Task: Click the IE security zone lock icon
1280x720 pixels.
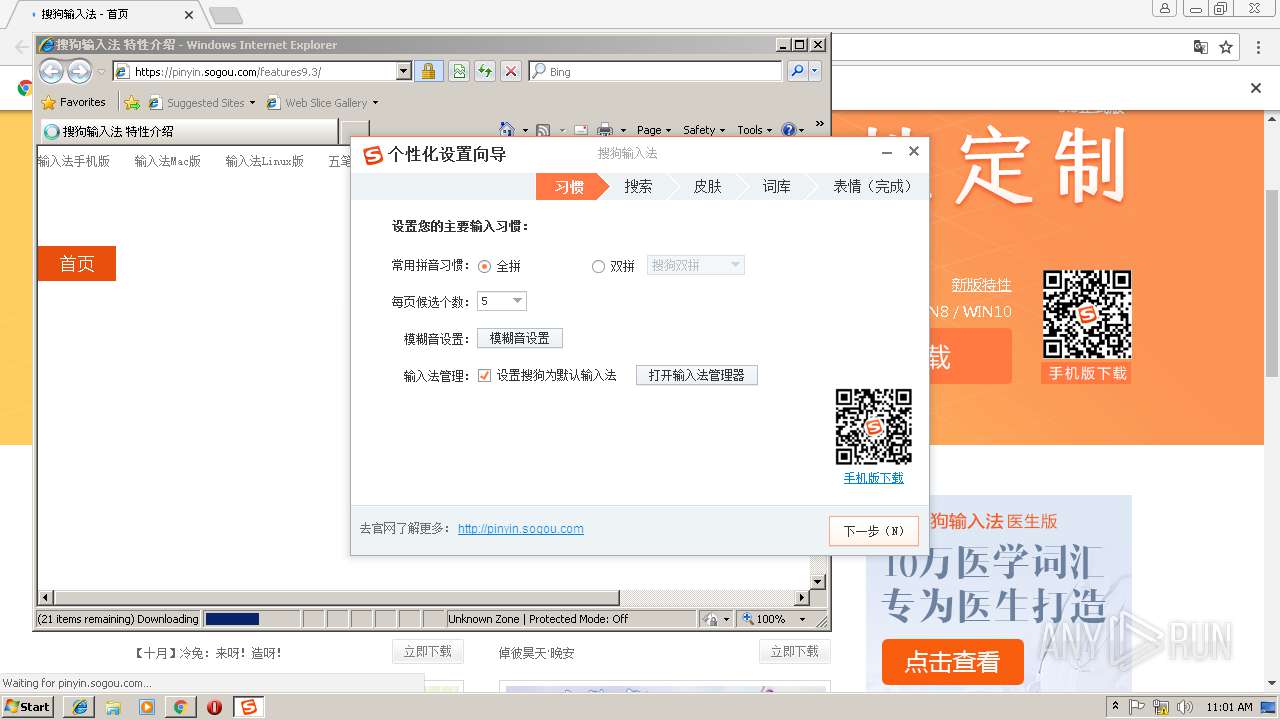Action: 710,619
